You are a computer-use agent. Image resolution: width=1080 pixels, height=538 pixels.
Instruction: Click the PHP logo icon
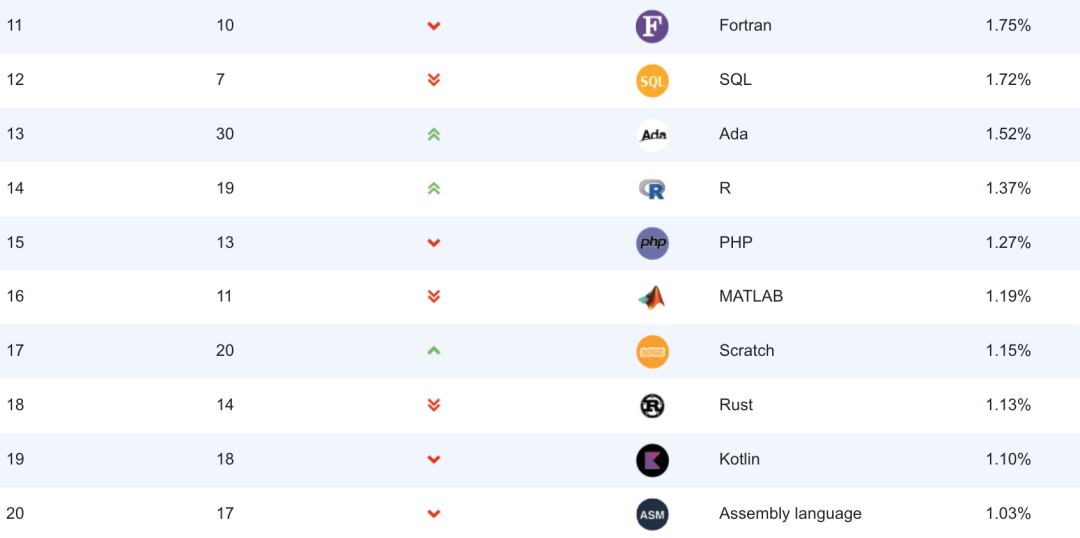pos(652,242)
